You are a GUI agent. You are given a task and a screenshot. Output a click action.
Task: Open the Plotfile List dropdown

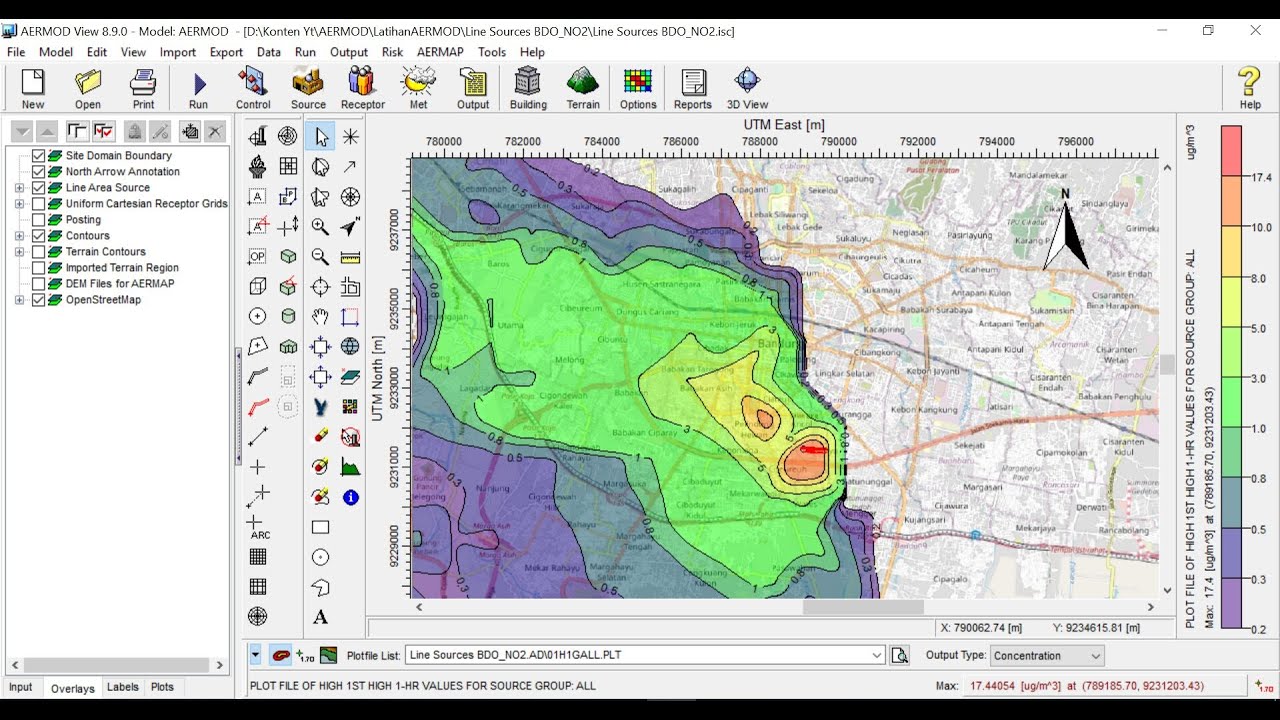point(877,656)
